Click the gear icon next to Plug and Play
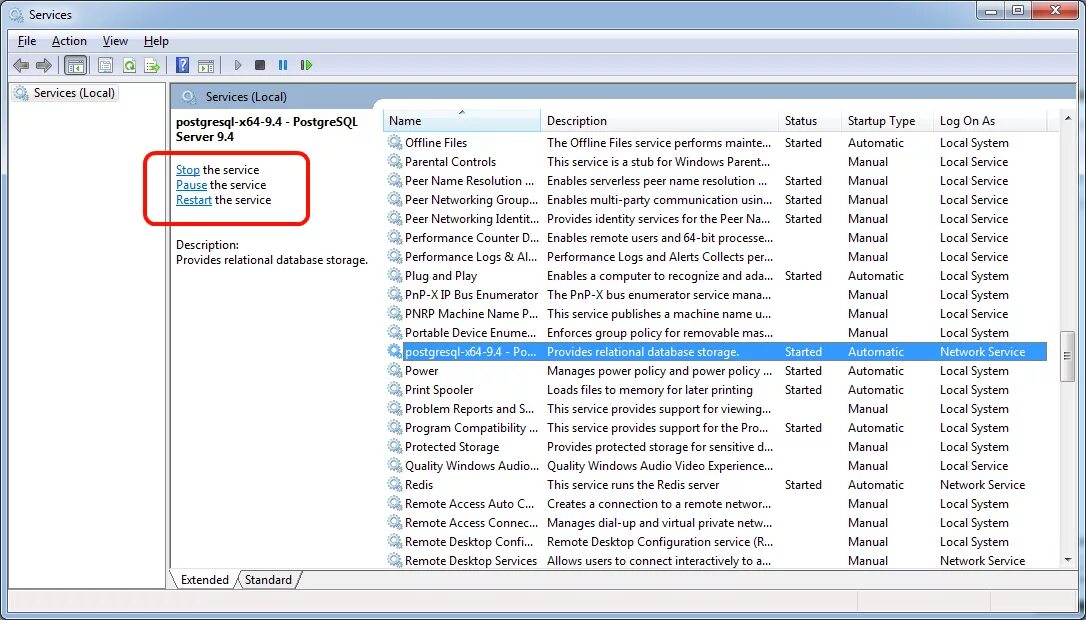The height and width of the screenshot is (620, 1086). [395, 276]
